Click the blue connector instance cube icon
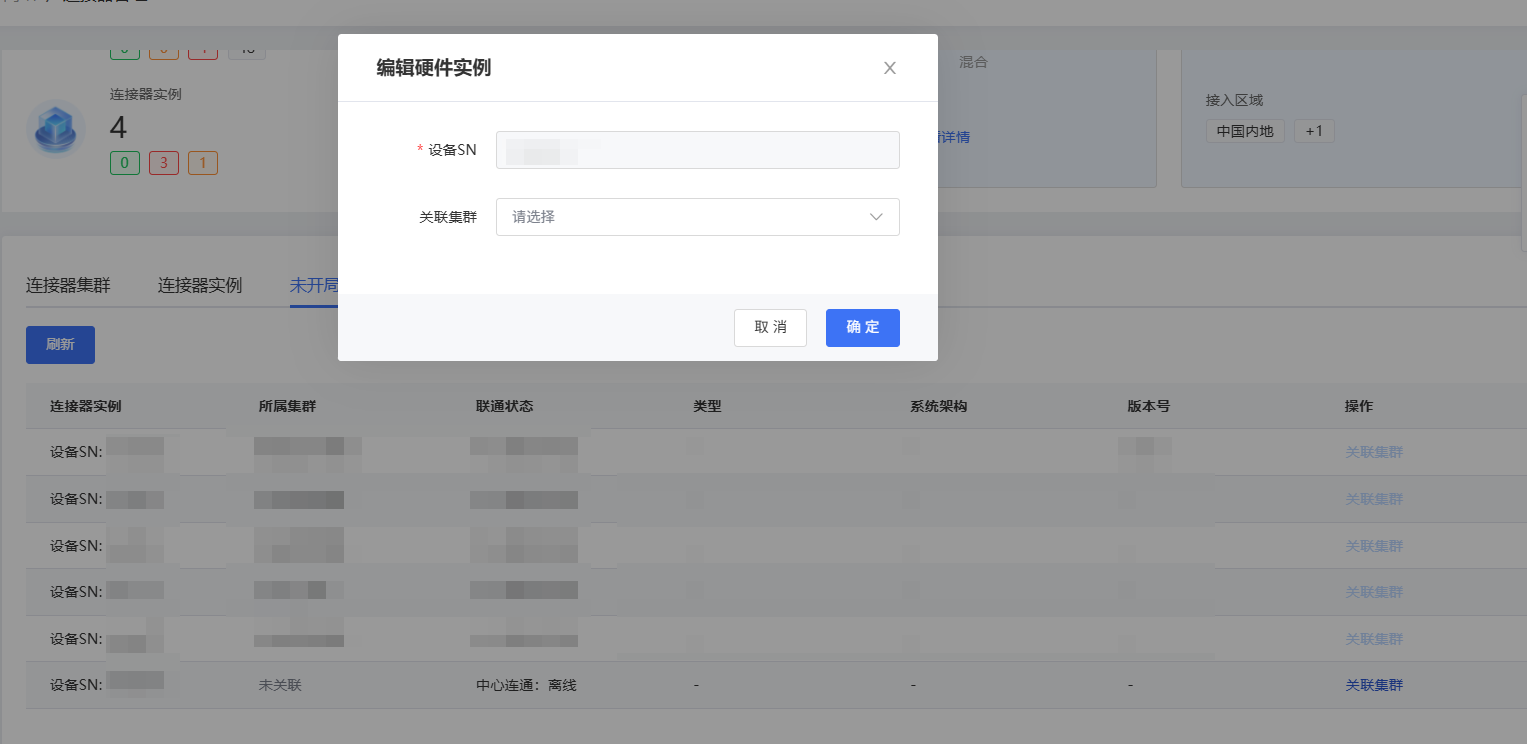Screen dimensions: 1527x744 pyautogui.click(x=55, y=130)
